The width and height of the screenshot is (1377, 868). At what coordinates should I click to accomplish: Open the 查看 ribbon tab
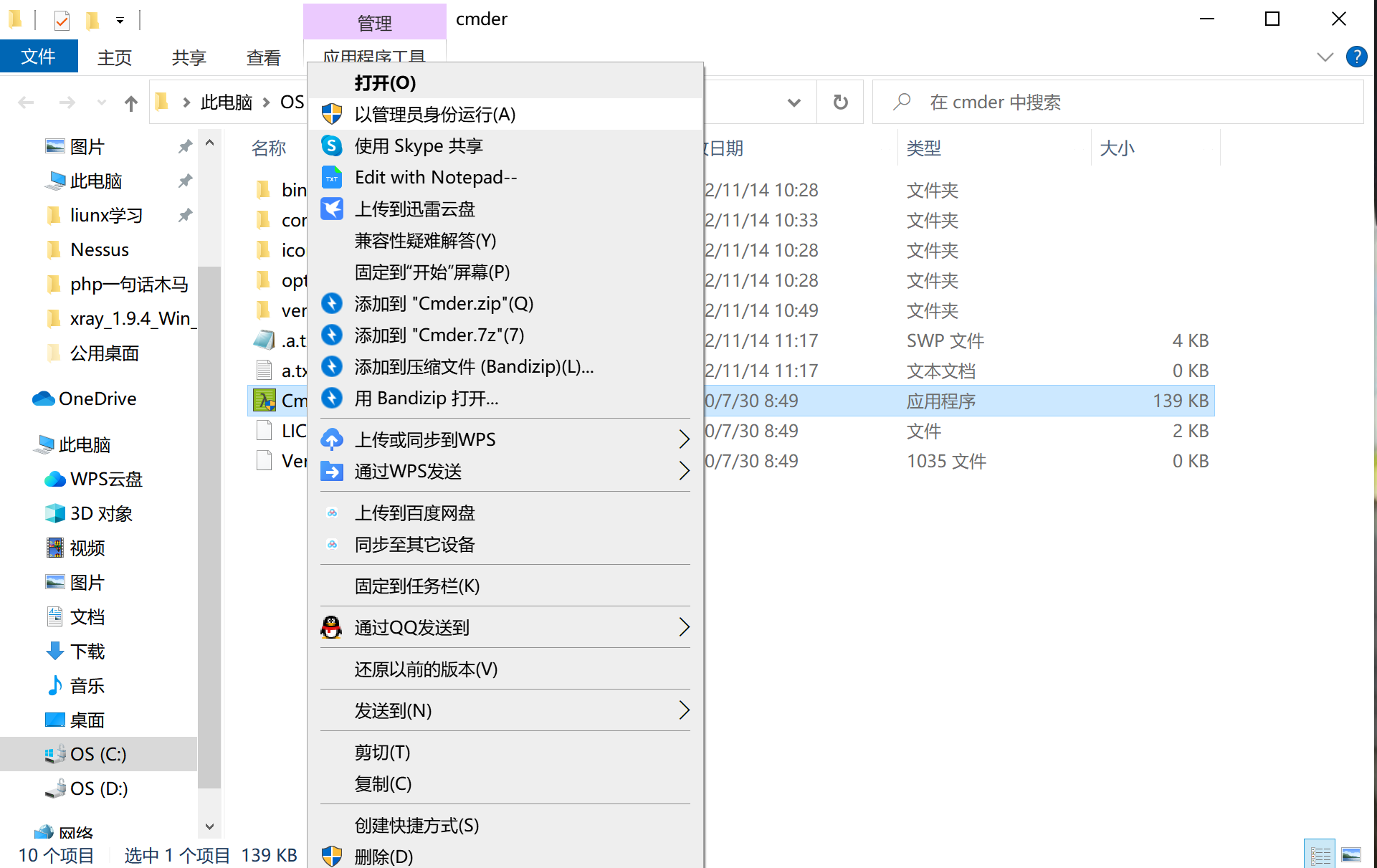[263, 57]
